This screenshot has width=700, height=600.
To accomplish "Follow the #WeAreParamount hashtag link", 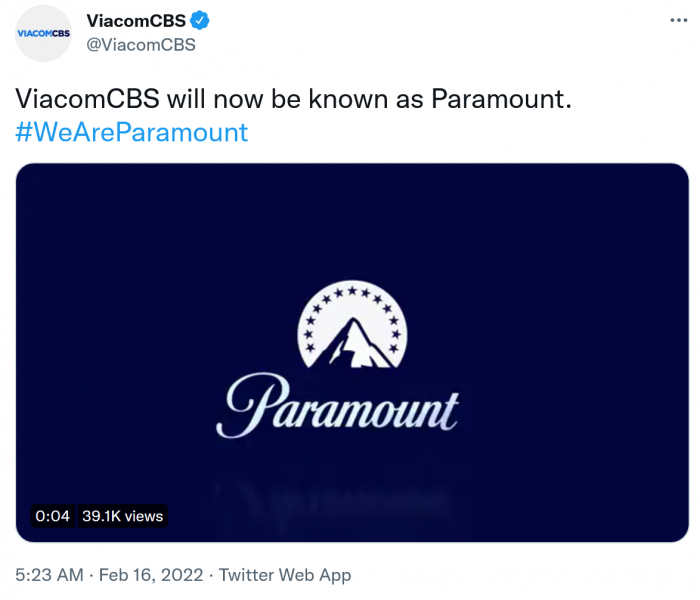I will point(131,132).
